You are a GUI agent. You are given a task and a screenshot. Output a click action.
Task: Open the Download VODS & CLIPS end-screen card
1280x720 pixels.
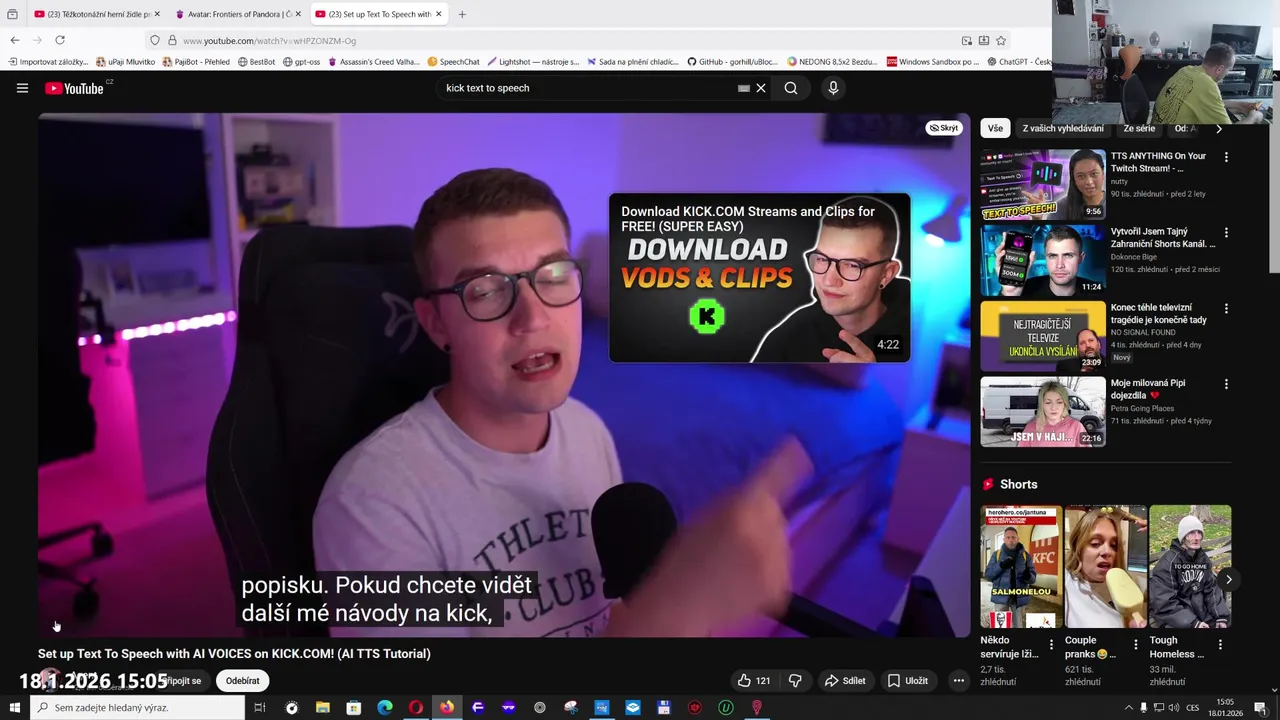(760, 278)
